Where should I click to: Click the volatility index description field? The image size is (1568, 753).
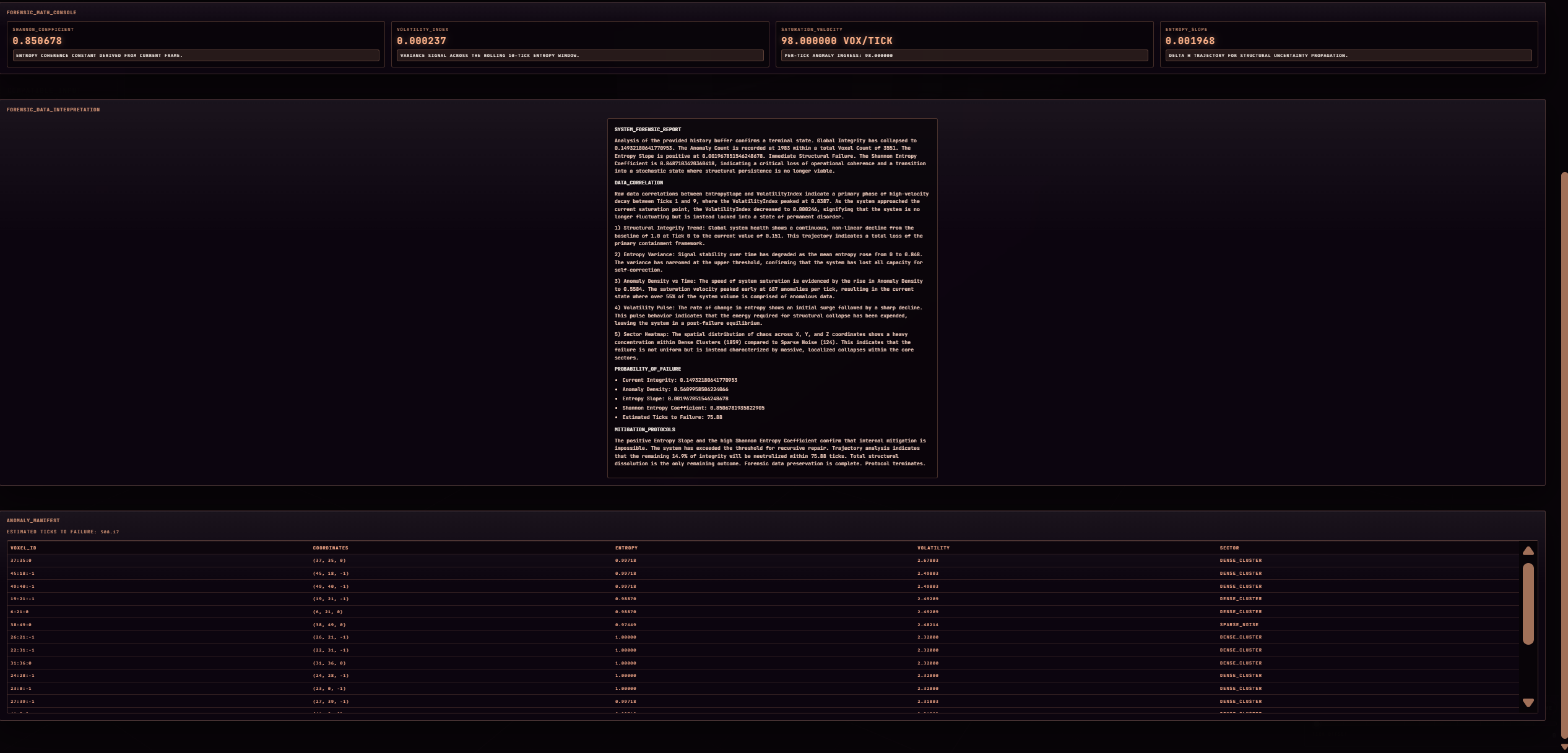(580, 56)
